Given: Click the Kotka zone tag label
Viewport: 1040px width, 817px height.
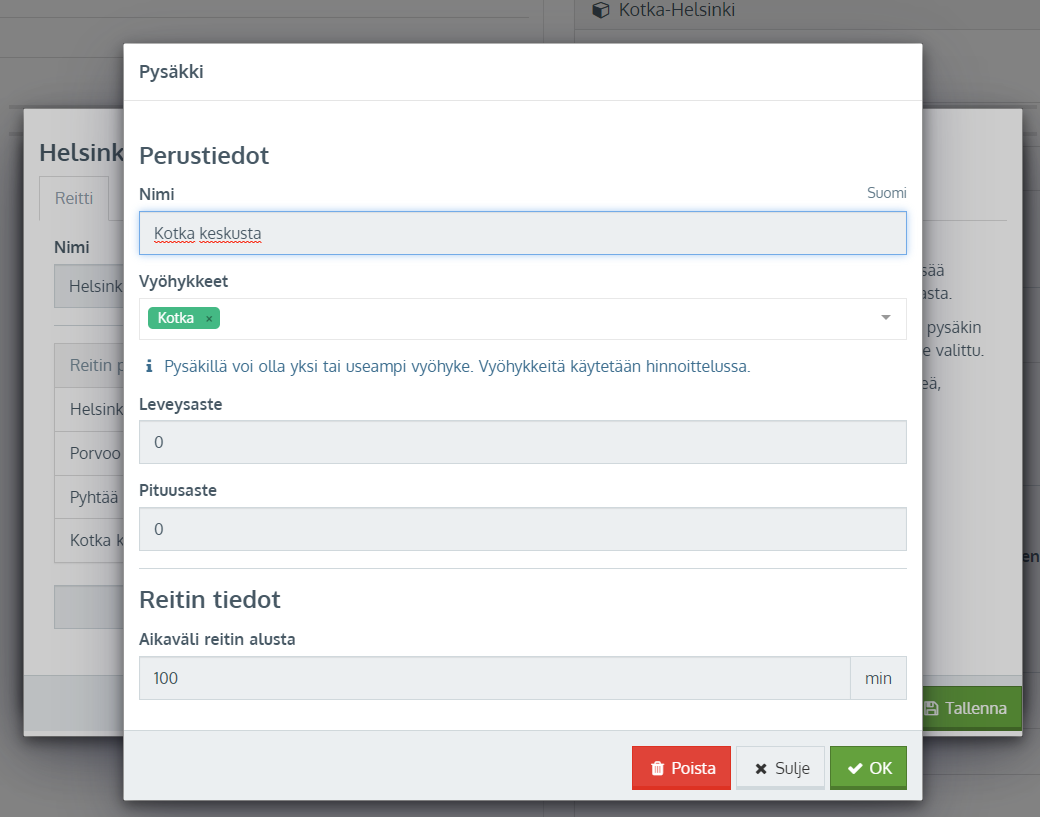Looking at the screenshot, I should [176, 319].
